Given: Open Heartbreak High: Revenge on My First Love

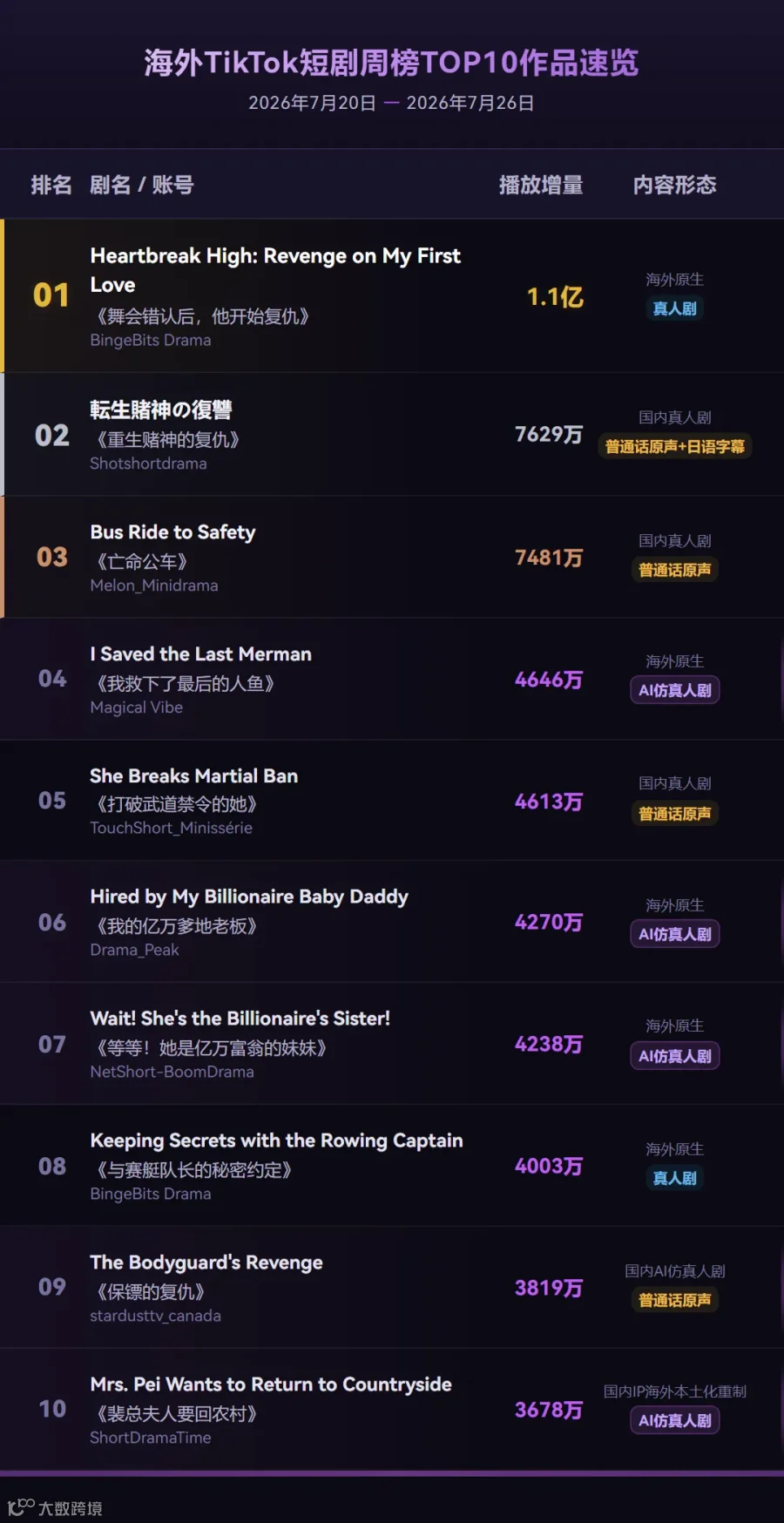Looking at the screenshot, I should click(x=275, y=270).
